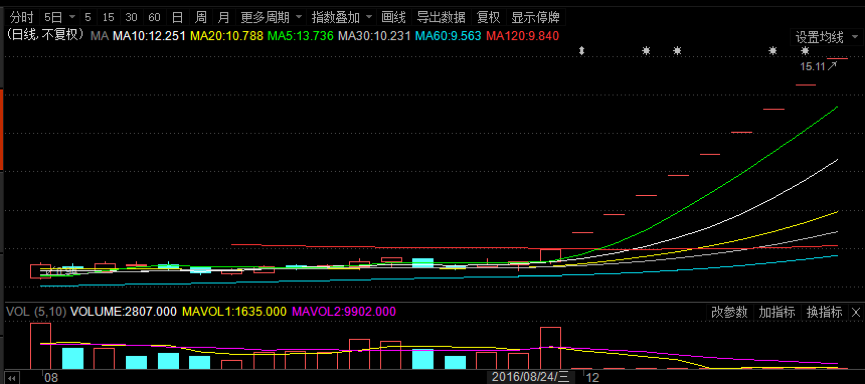Click the up-down arrow event marker
This screenshot has height=384, width=865.
point(581,51)
